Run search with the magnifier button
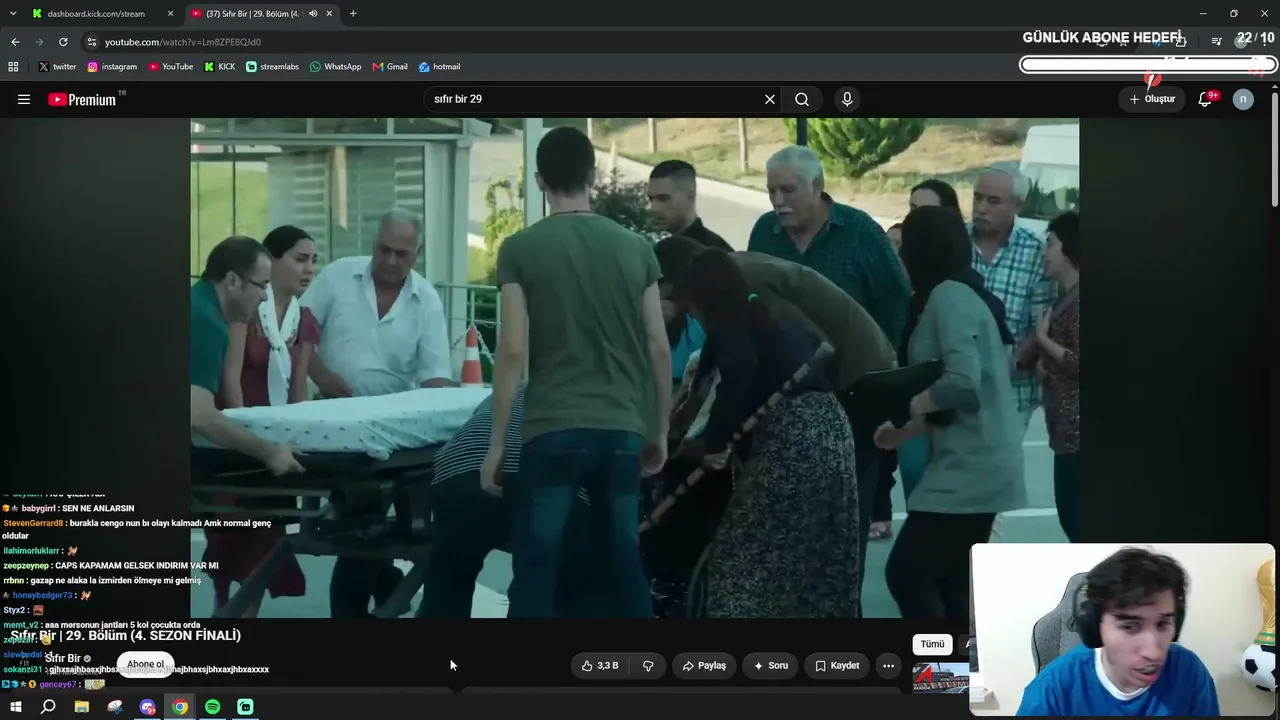Viewport: 1280px width, 720px height. tap(802, 99)
